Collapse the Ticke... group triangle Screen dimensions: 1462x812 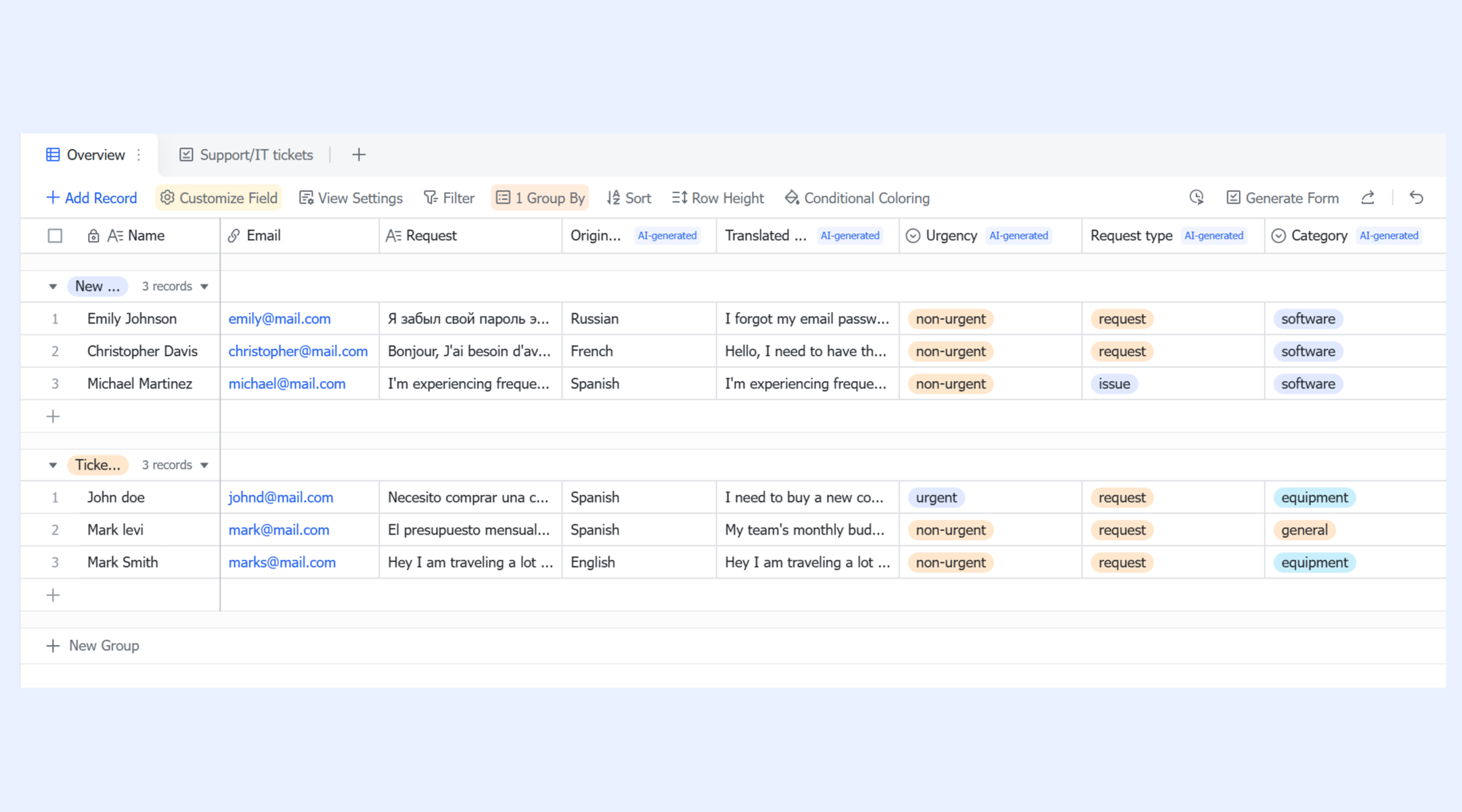(x=53, y=465)
